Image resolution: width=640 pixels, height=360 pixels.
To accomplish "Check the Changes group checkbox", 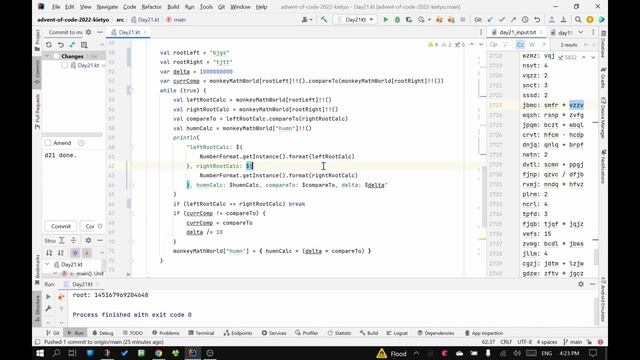I will 56,56.
